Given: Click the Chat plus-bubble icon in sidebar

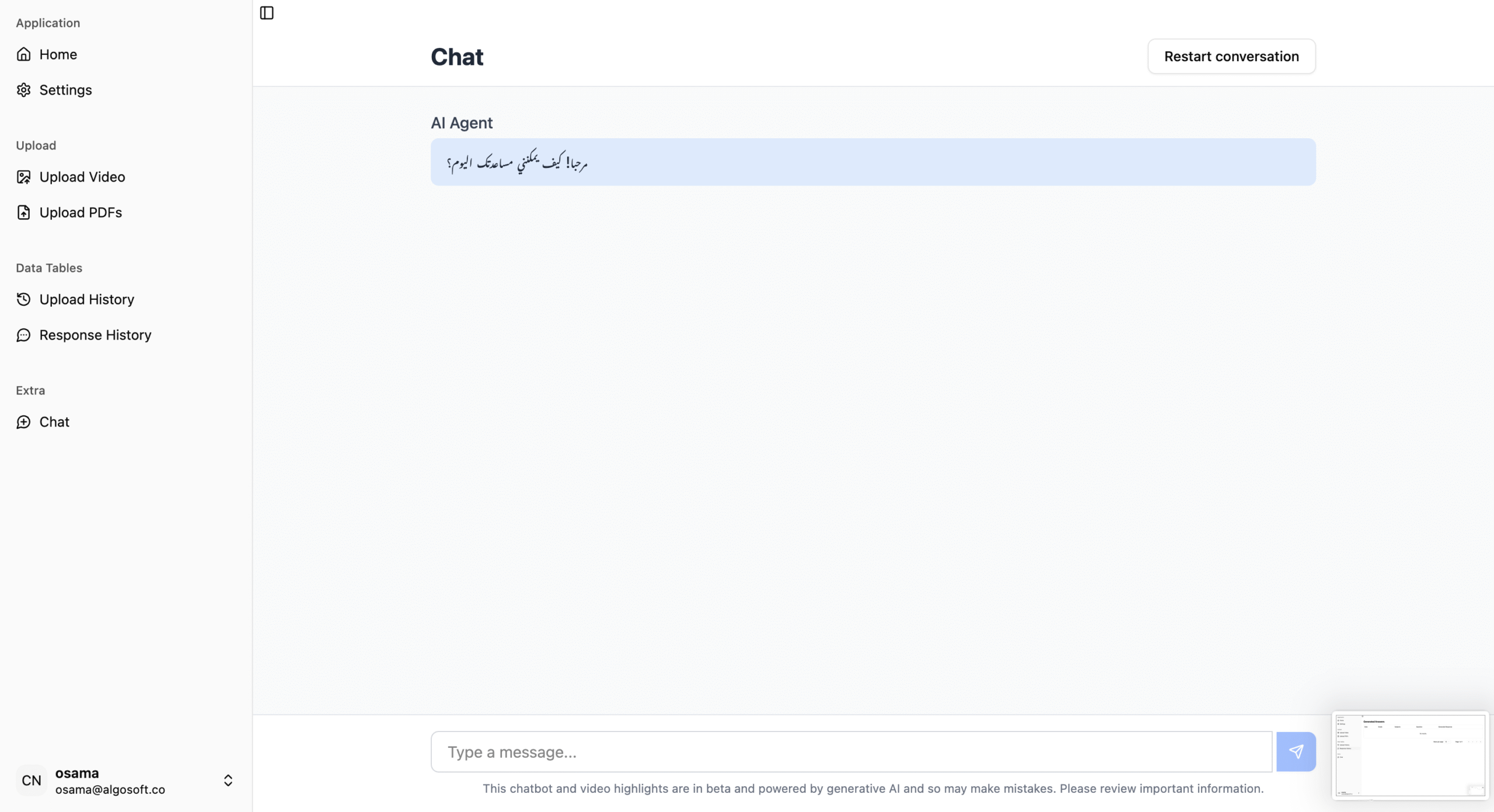Looking at the screenshot, I should [23, 422].
